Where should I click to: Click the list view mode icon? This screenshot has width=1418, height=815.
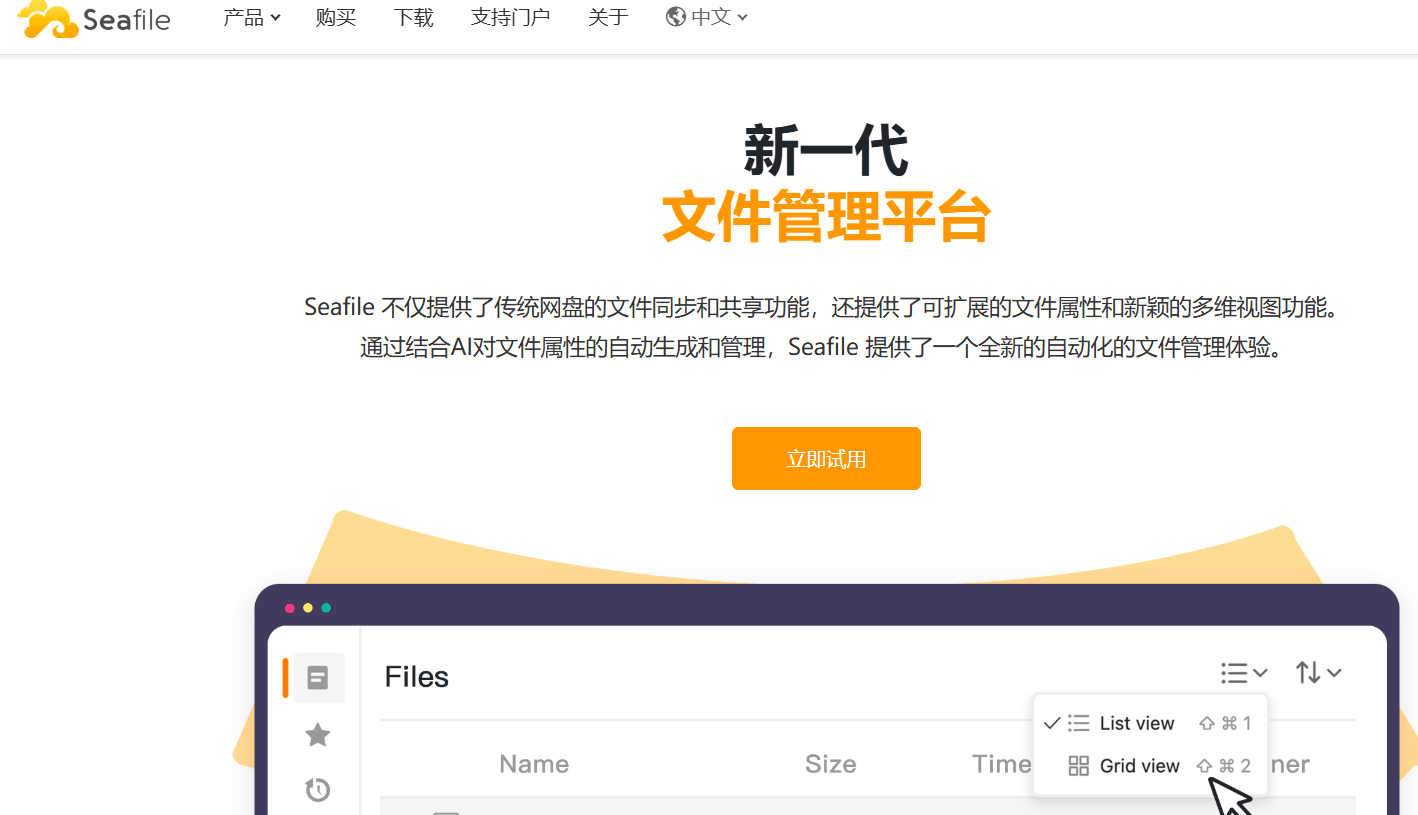(1234, 673)
